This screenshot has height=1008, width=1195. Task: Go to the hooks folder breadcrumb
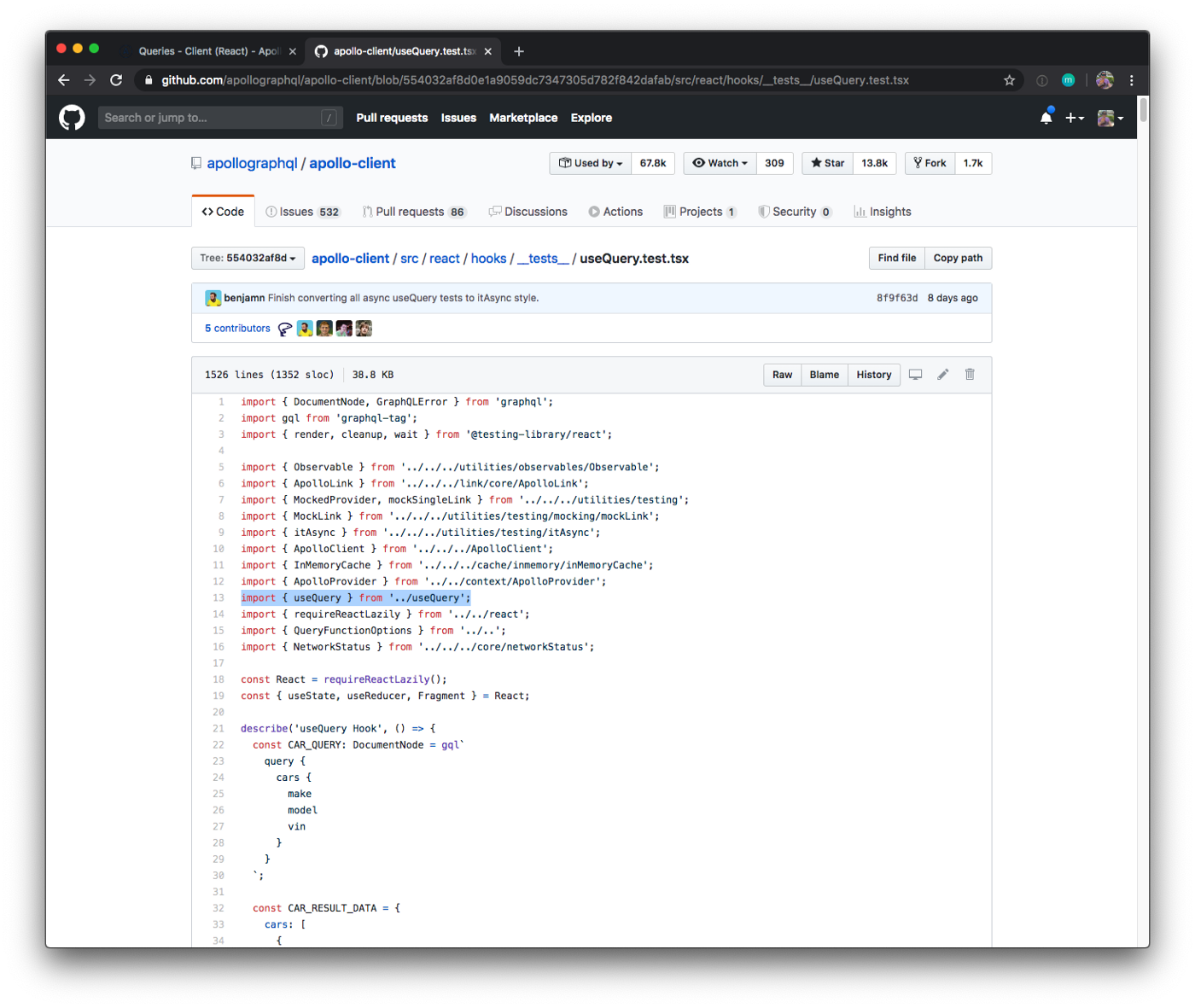pyautogui.click(x=488, y=259)
